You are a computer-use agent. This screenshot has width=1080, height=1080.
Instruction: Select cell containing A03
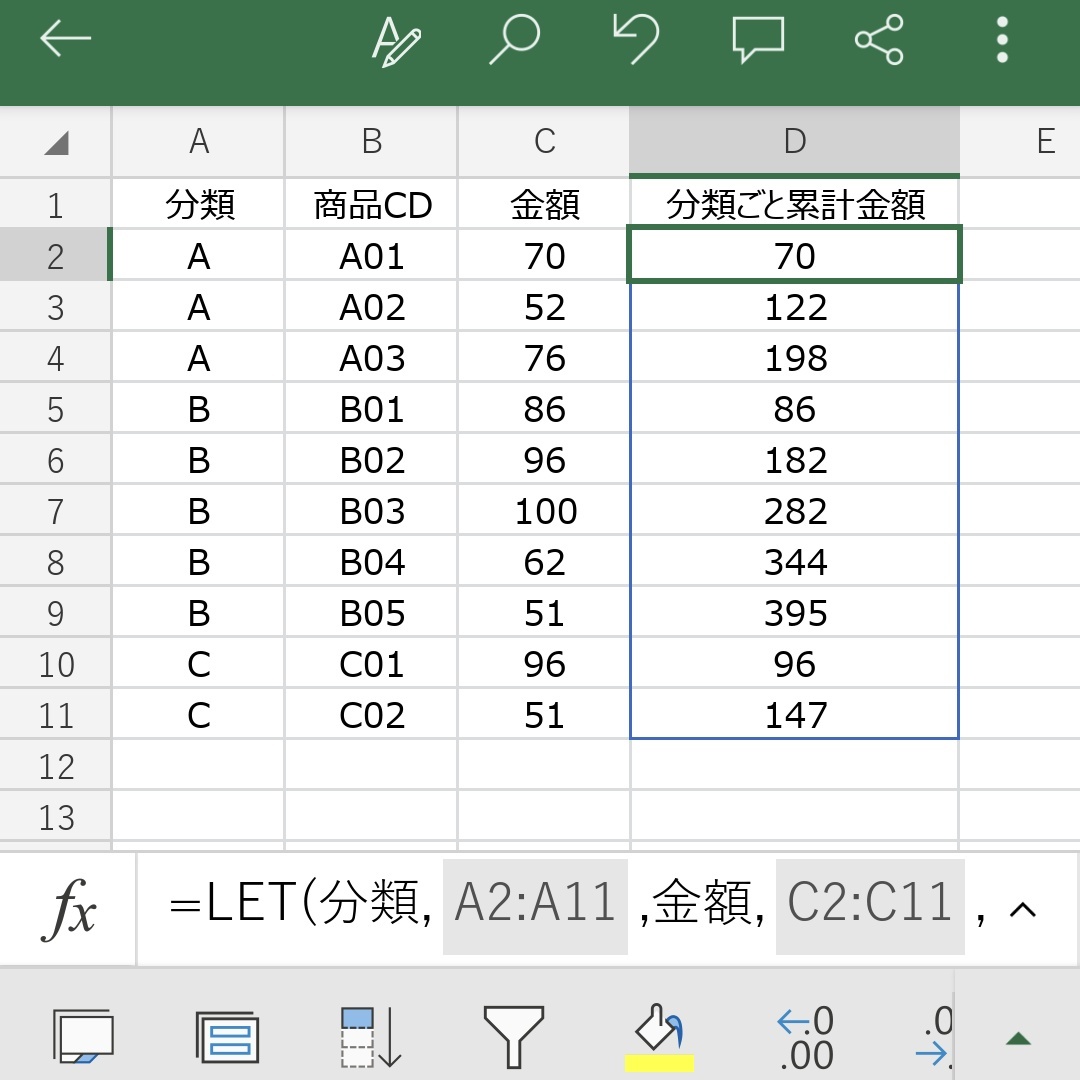click(x=371, y=358)
